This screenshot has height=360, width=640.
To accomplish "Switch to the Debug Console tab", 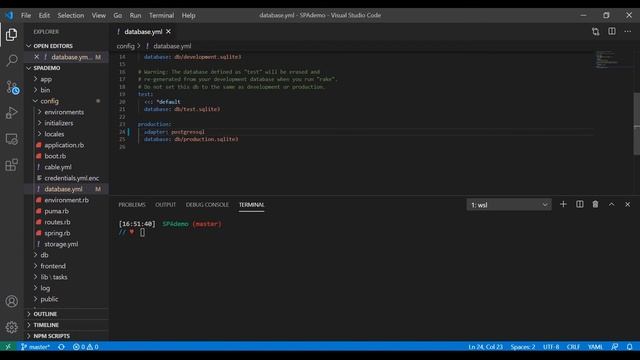I will click(207, 204).
